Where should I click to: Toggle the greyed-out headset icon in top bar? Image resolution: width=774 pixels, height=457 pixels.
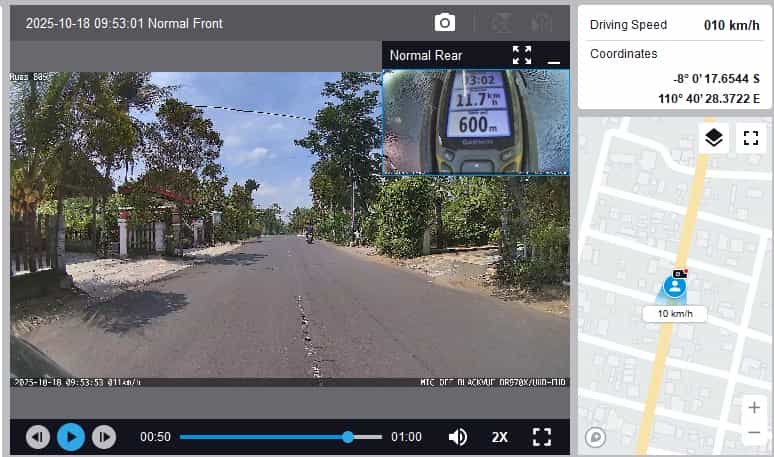(x=541, y=22)
